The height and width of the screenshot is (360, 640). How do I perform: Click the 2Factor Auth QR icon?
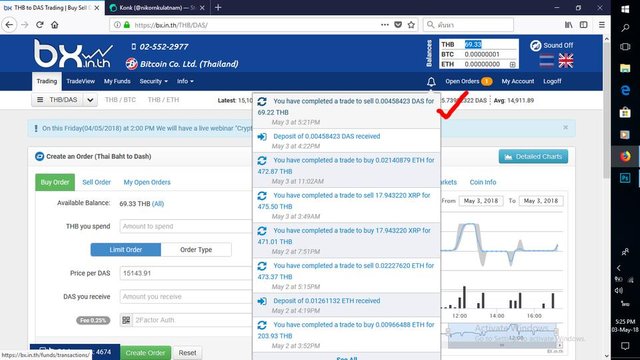pos(126,320)
